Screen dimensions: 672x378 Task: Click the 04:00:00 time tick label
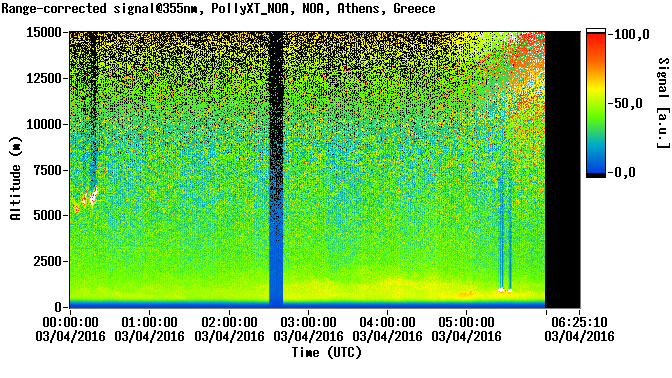(x=387, y=322)
